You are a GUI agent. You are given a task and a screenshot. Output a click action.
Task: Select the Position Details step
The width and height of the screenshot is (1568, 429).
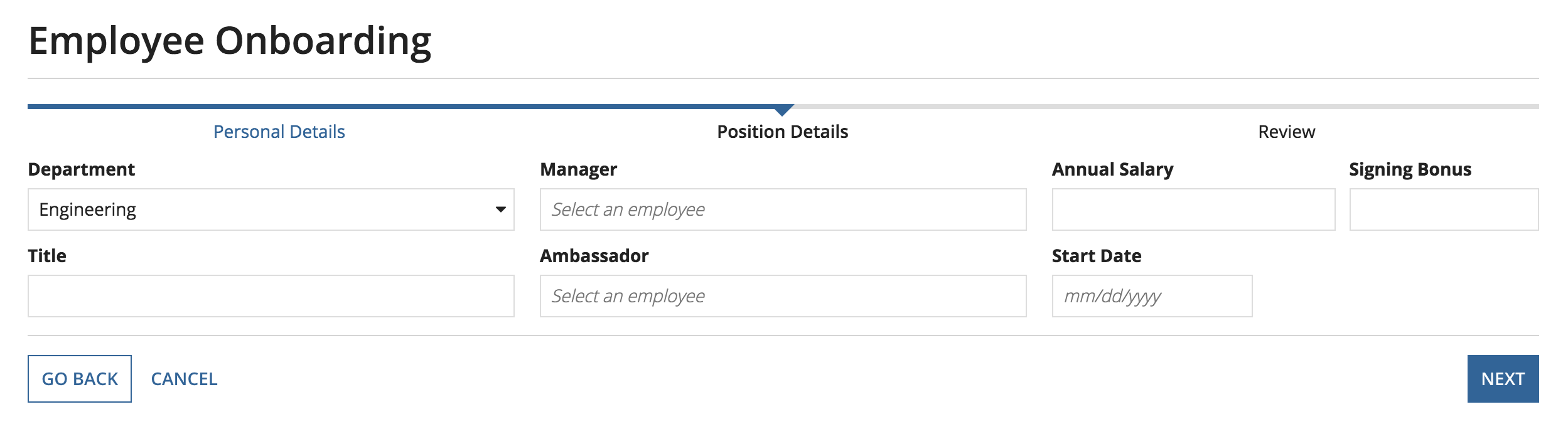pos(782,132)
